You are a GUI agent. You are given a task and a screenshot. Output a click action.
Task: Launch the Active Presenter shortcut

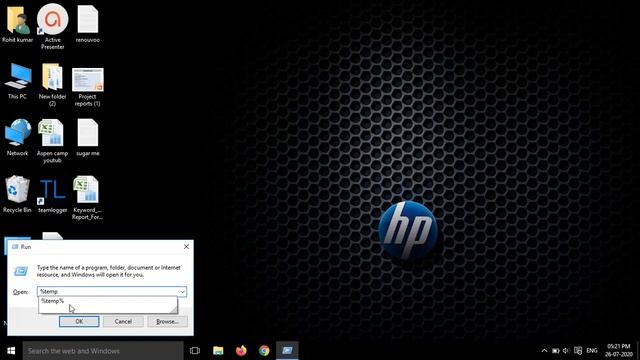click(53, 19)
